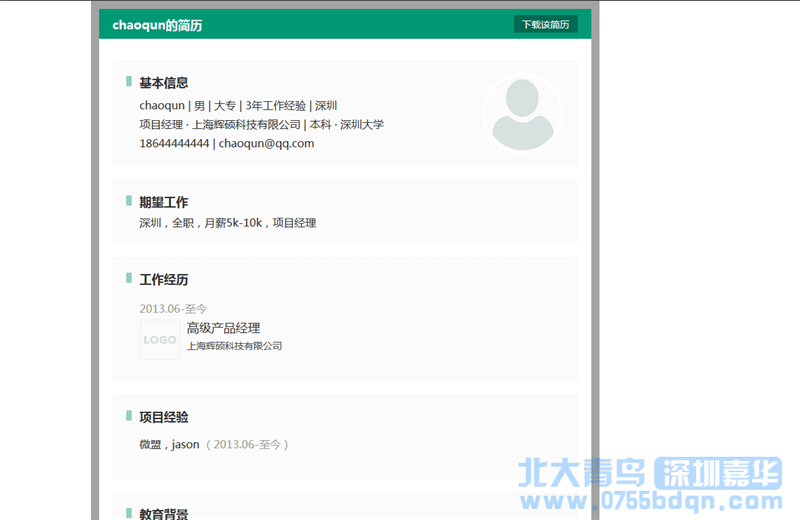
Task: Click the 期望工作 section heading
Action: pyautogui.click(x=164, y=202)
